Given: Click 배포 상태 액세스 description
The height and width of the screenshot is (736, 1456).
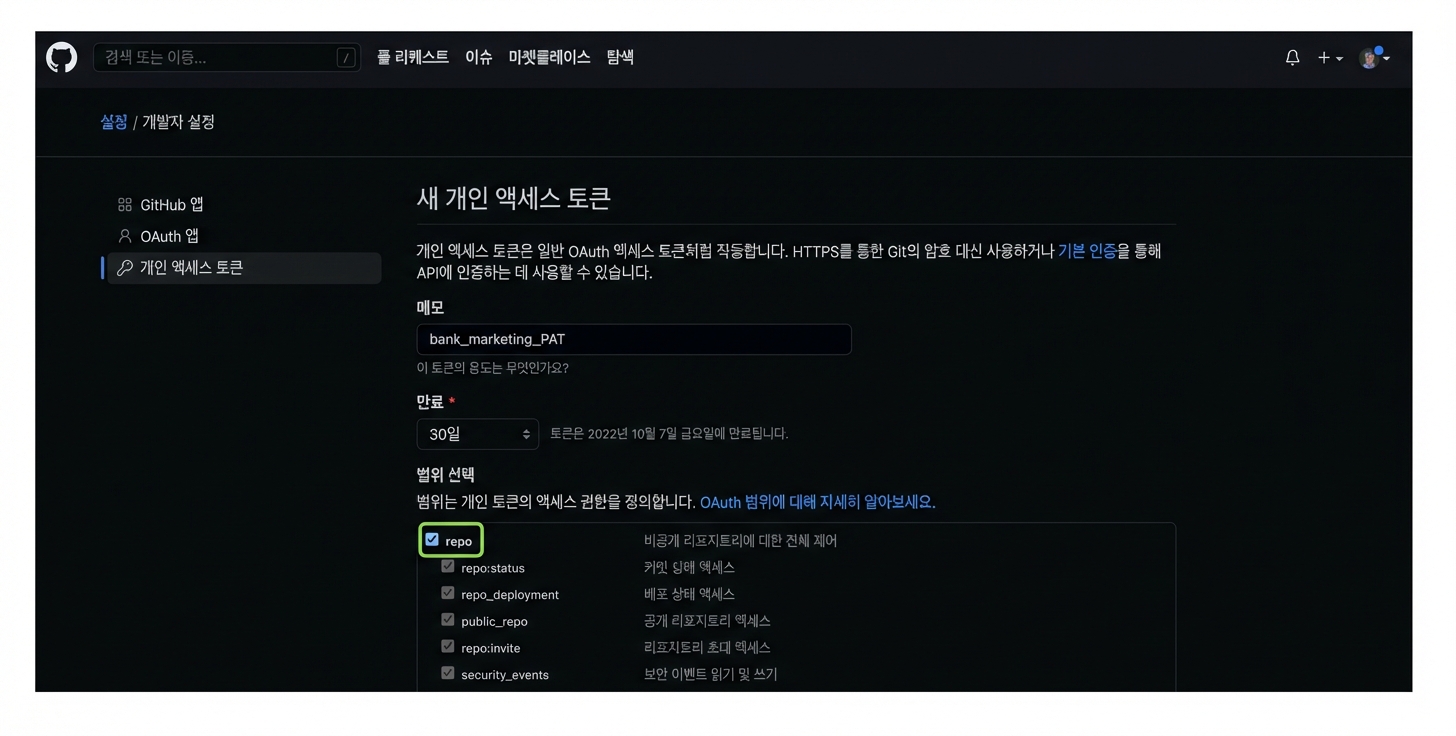Looking at the screenshot, I should (689, 594).
